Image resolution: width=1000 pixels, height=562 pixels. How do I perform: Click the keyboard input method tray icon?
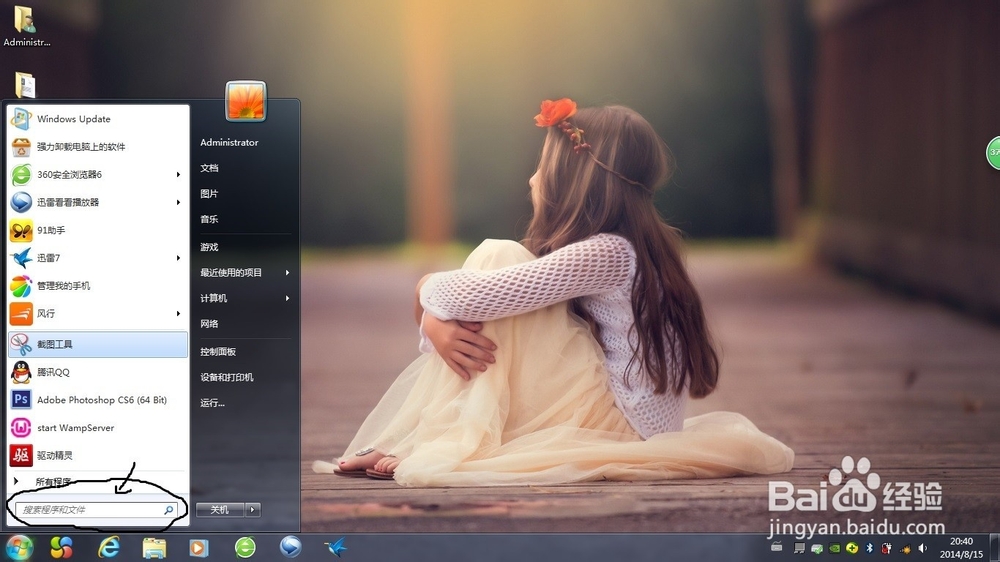click(x=776, y=547)
